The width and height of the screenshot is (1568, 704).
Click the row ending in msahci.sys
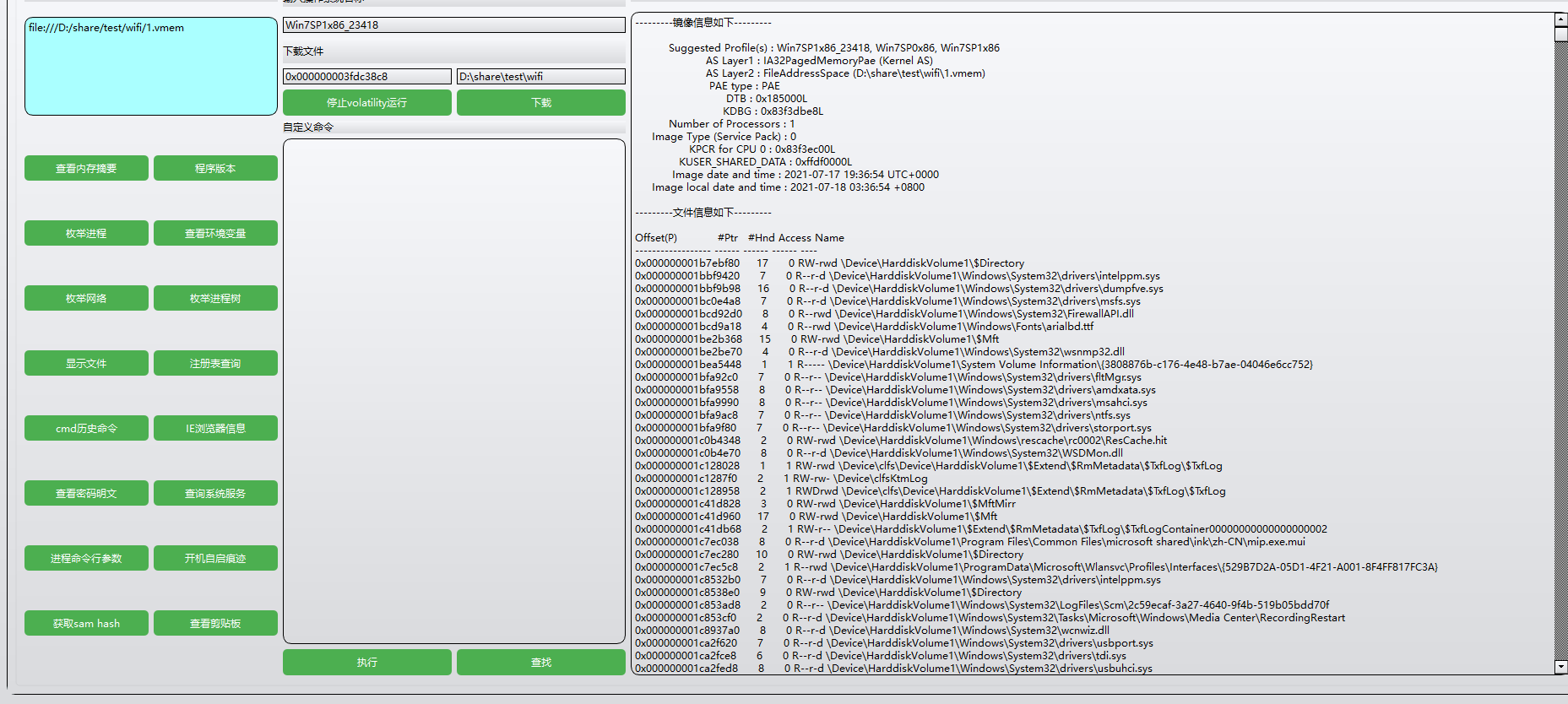[x=892, y=403]
